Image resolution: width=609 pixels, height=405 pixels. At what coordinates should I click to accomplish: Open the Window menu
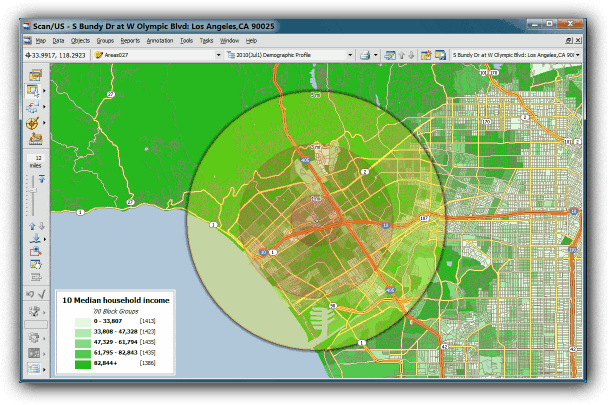tap(229, 41)
